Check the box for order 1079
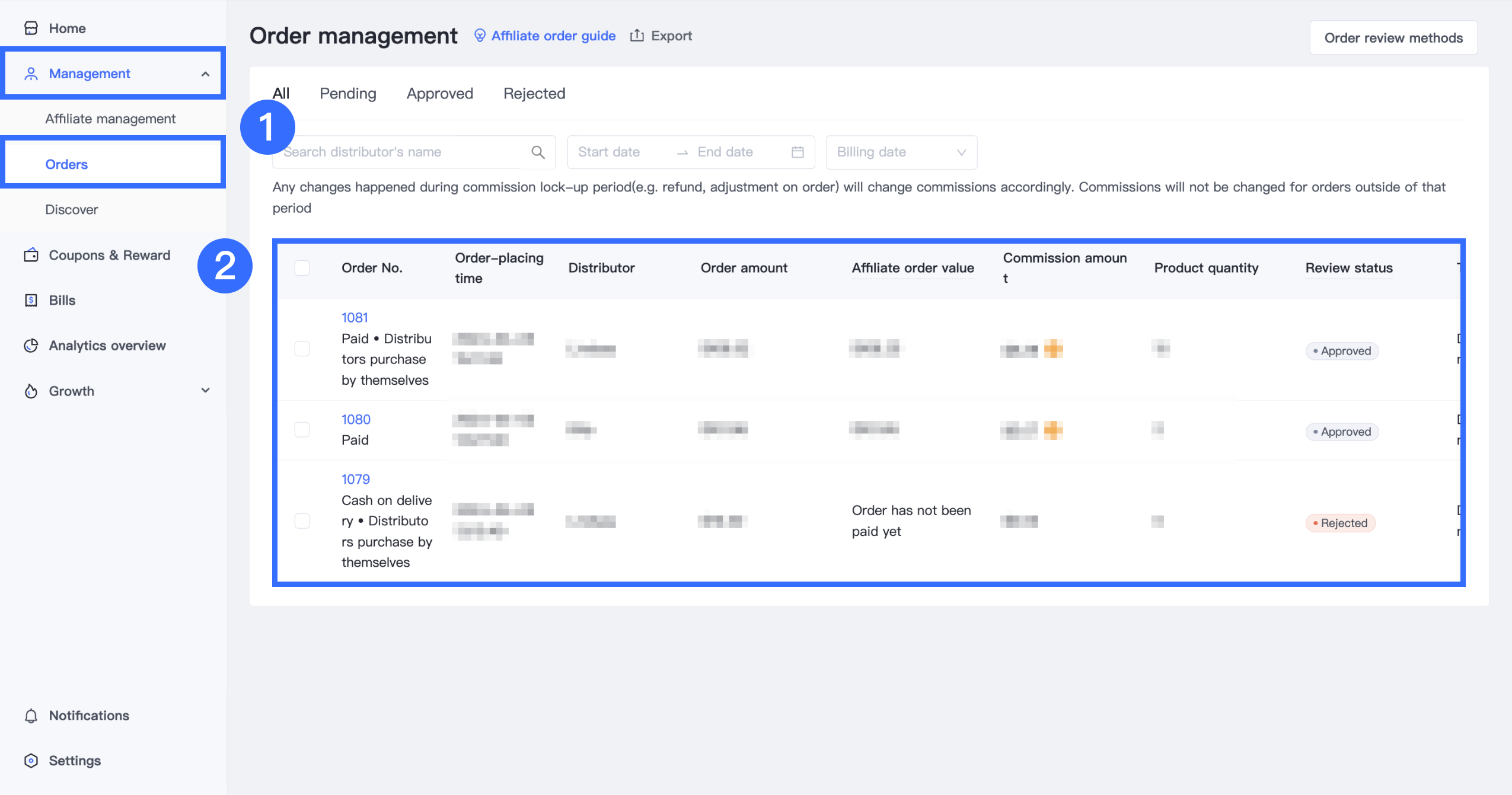The height and width of the screenshot is (795, 1512). tap(302, 521)
